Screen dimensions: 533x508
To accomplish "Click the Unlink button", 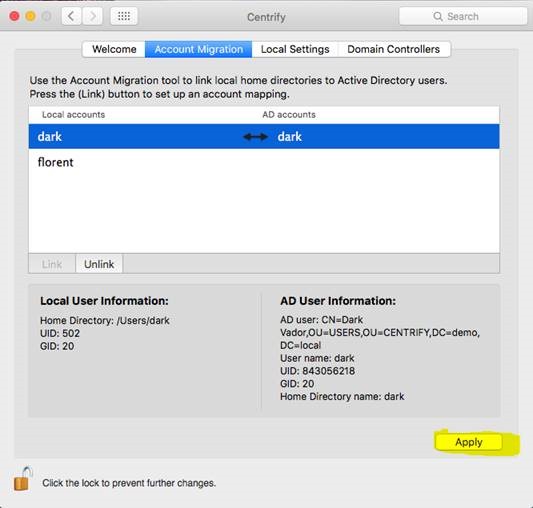I will tap(99, 264).
